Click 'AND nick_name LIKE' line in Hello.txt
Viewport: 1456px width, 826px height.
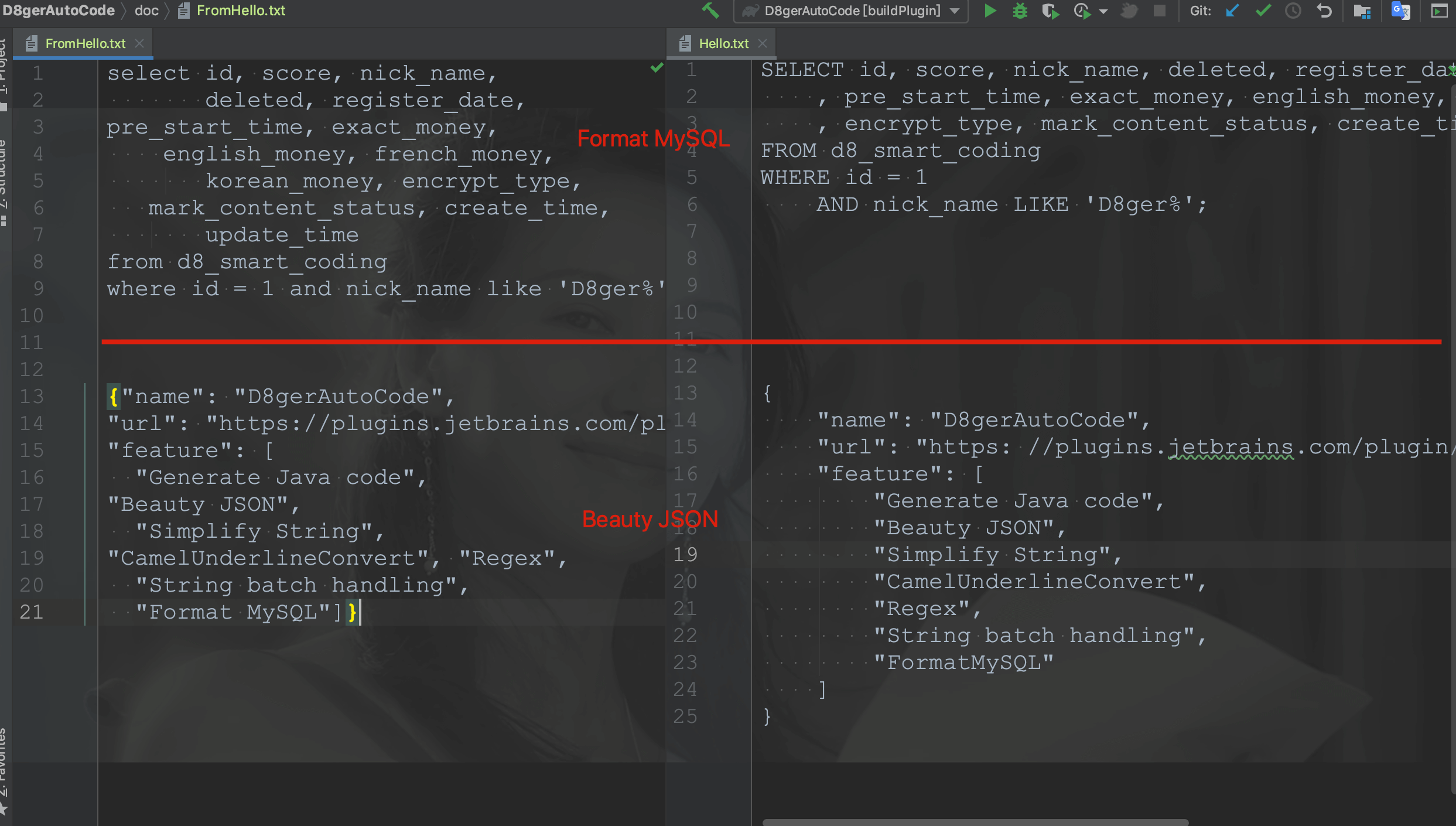pyautogui.click(x=1011, y=204)
